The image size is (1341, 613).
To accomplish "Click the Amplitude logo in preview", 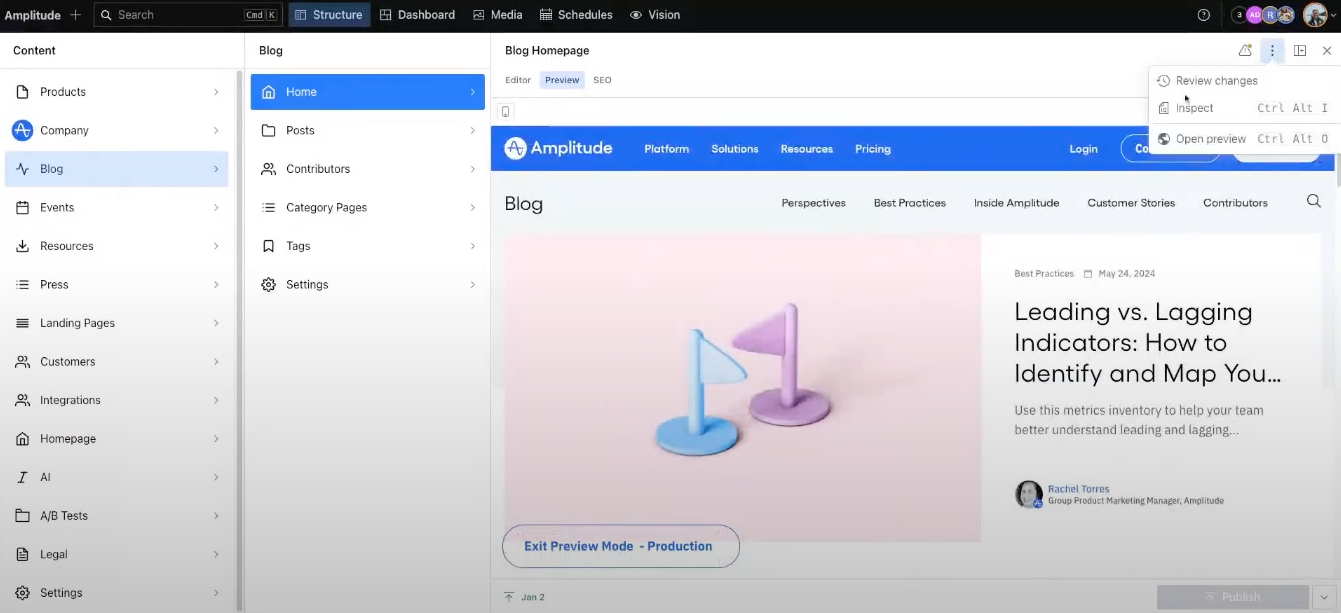I will [558, 148].
